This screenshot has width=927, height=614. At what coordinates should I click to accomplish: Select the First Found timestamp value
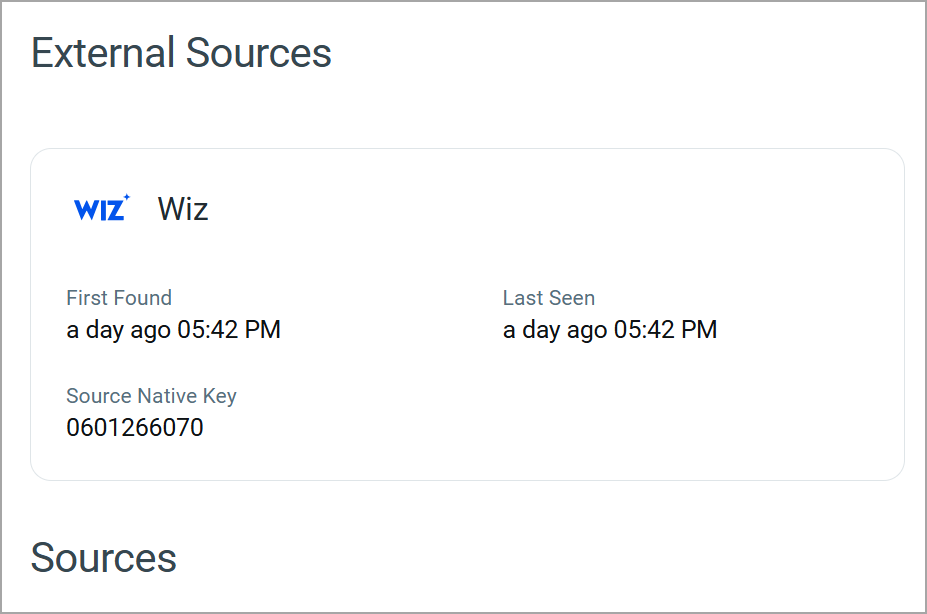[x=173, y=330]
